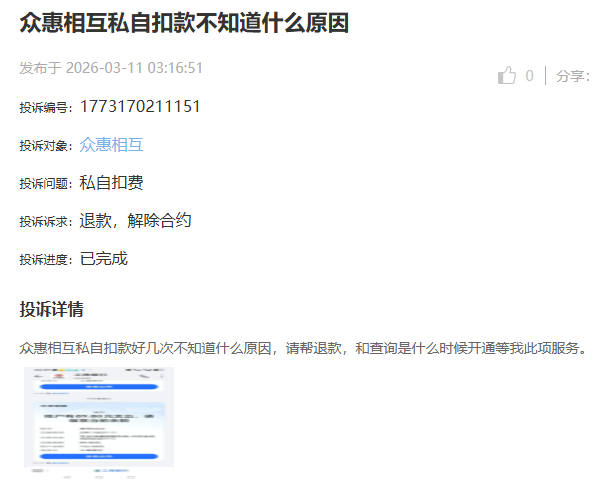Click the 投诉编号 label
603x497 pixels.
coord(46,107)
